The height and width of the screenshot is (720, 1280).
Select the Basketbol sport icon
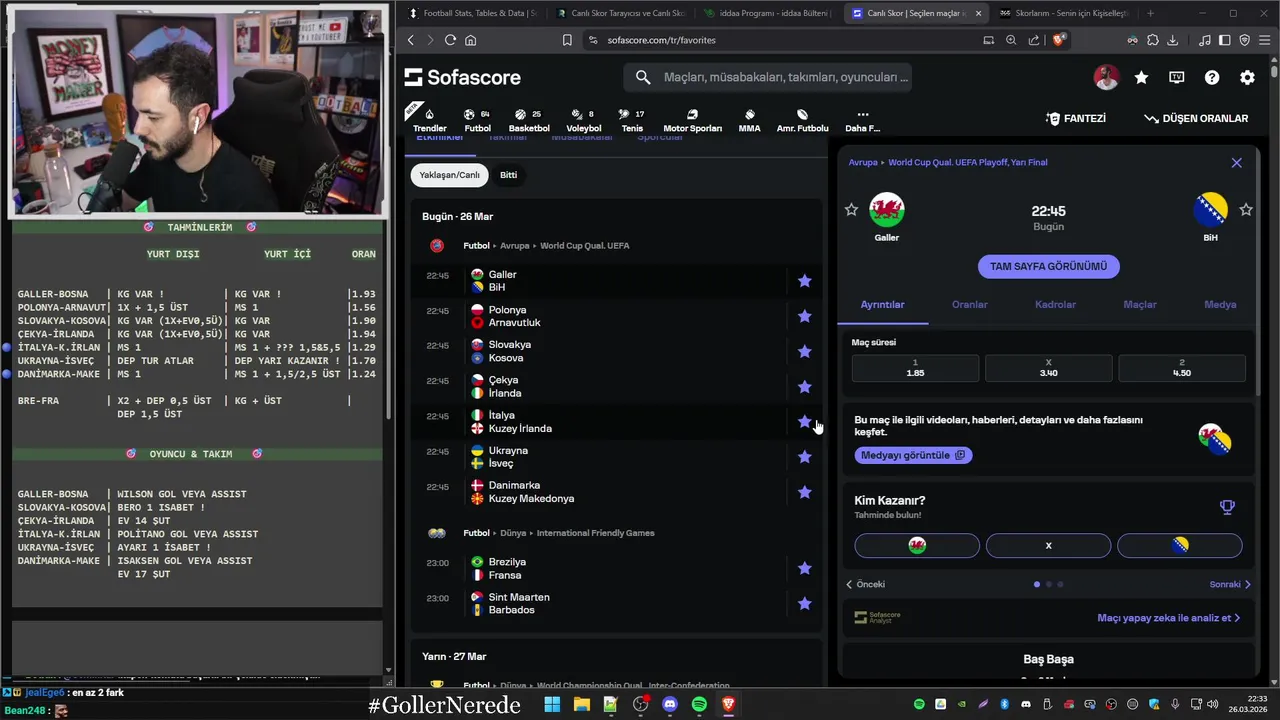[529, 120]
